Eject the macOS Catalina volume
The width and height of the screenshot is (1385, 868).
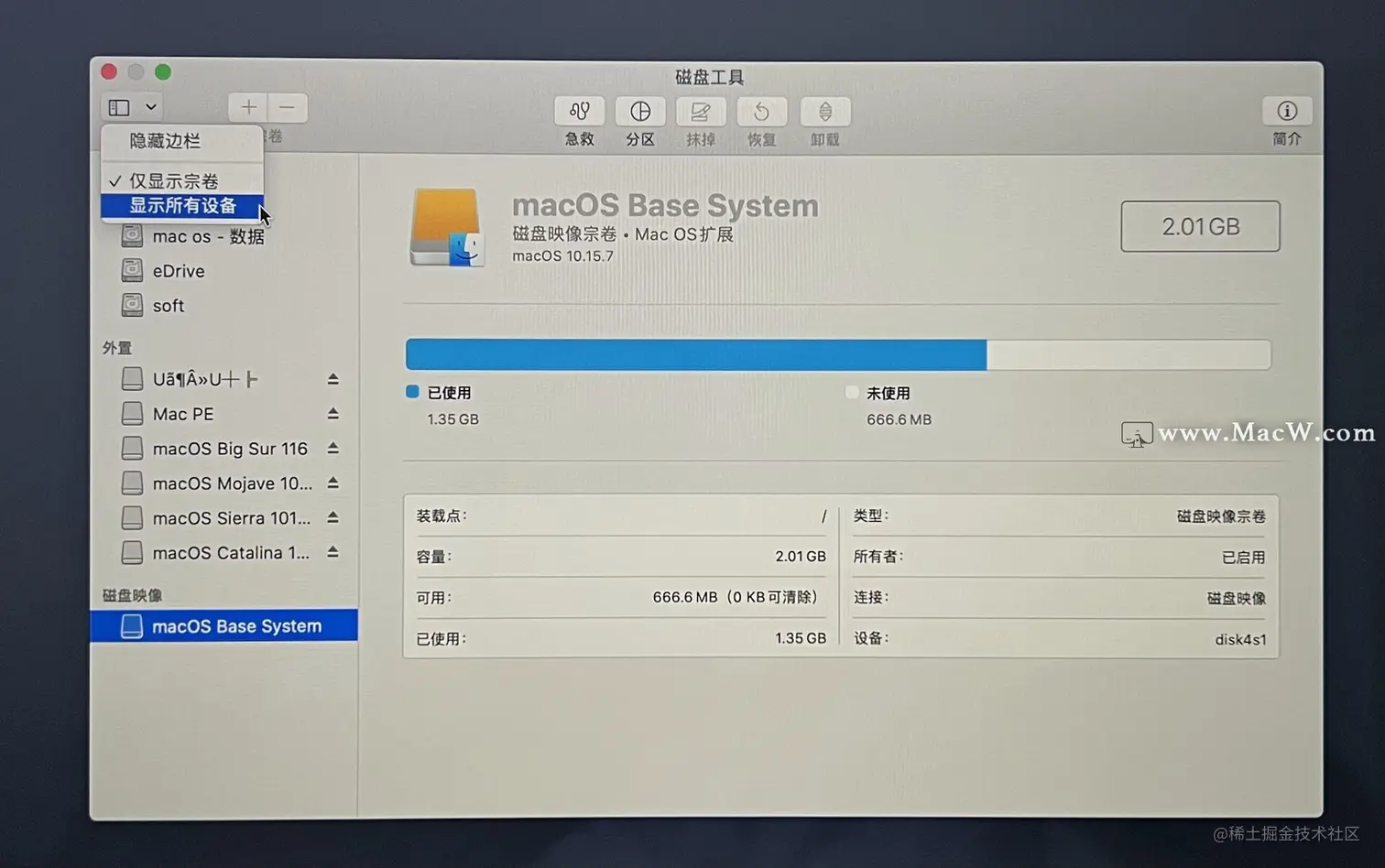333,553
